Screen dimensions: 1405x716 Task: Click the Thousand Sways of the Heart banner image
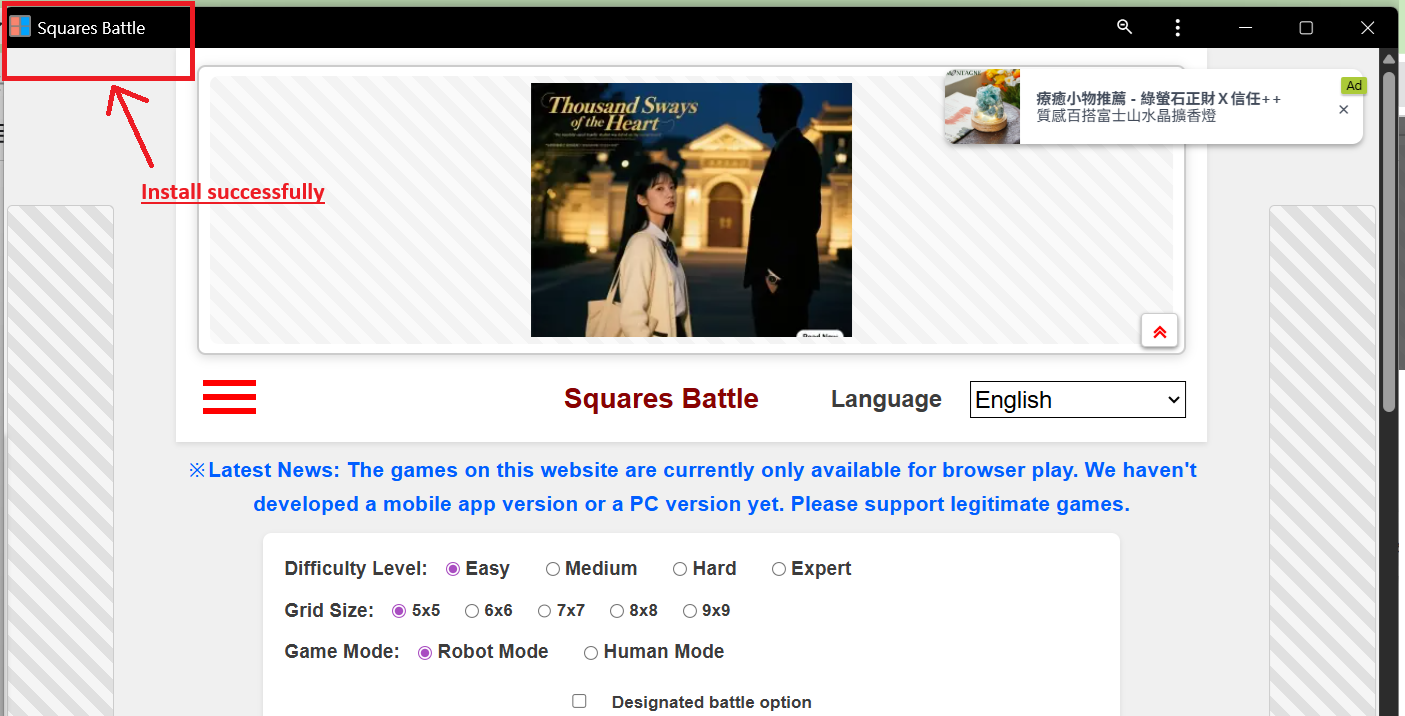[690, 209]
